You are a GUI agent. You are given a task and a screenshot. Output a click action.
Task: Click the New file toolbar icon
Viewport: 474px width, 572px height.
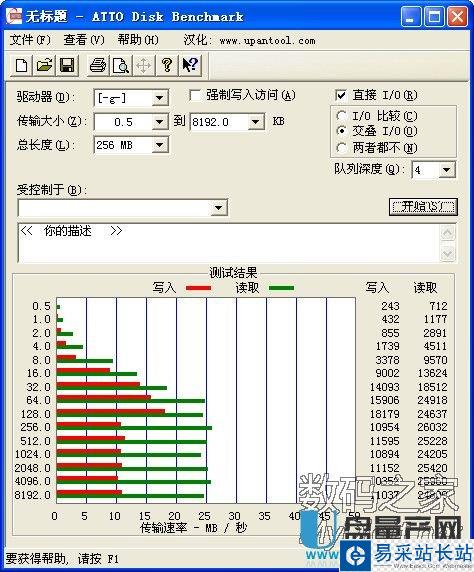pos(22,65)
